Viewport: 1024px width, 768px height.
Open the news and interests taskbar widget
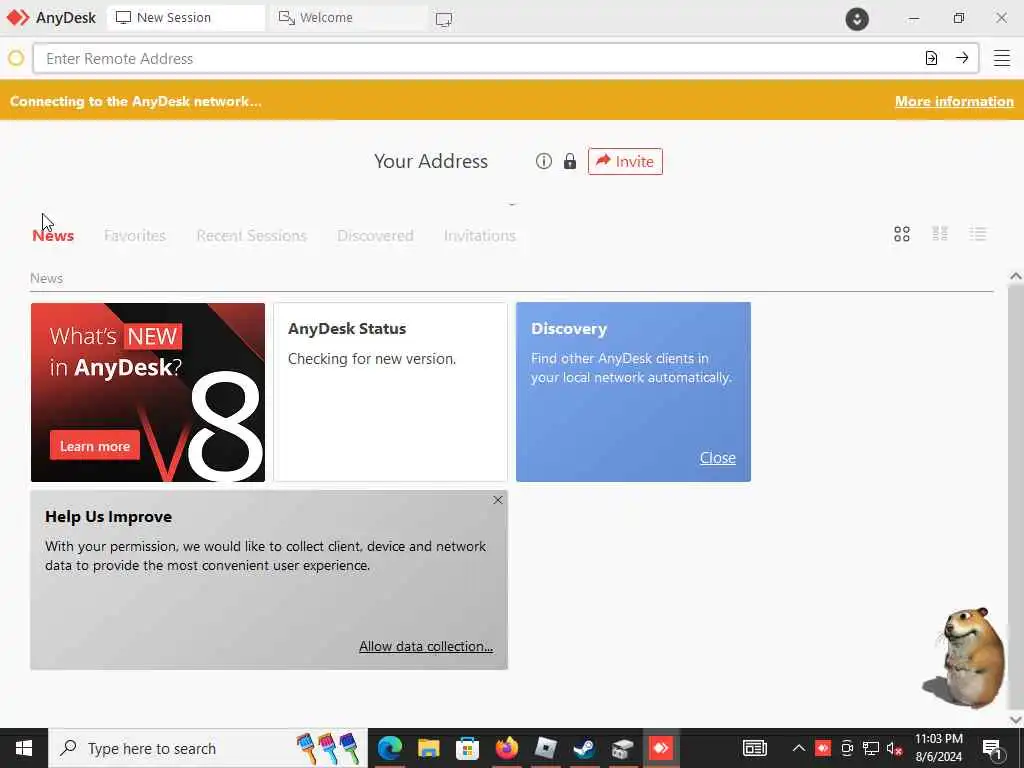coord(755,748)
